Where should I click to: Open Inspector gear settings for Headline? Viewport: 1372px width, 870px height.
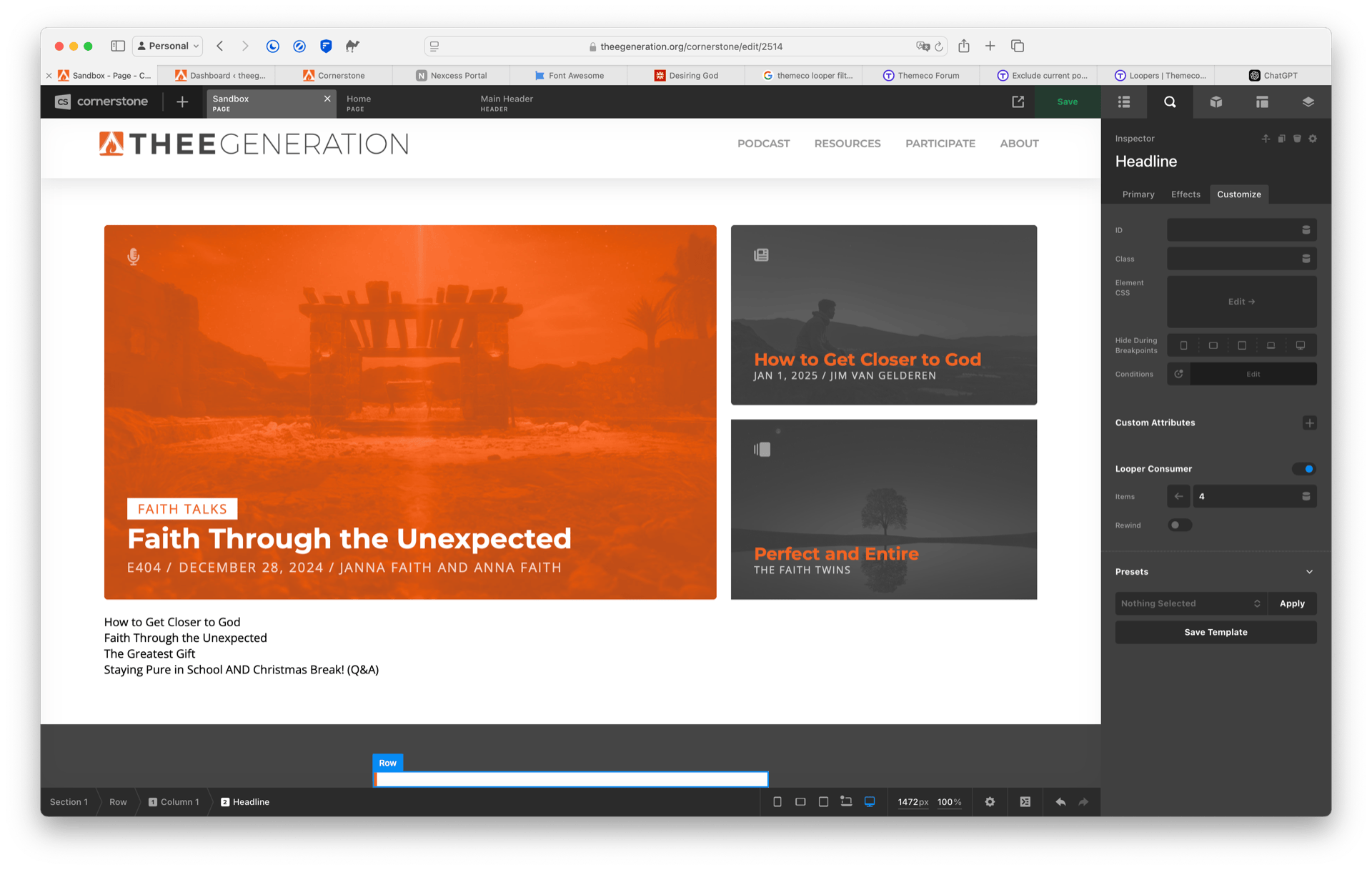click(1313, 139)
